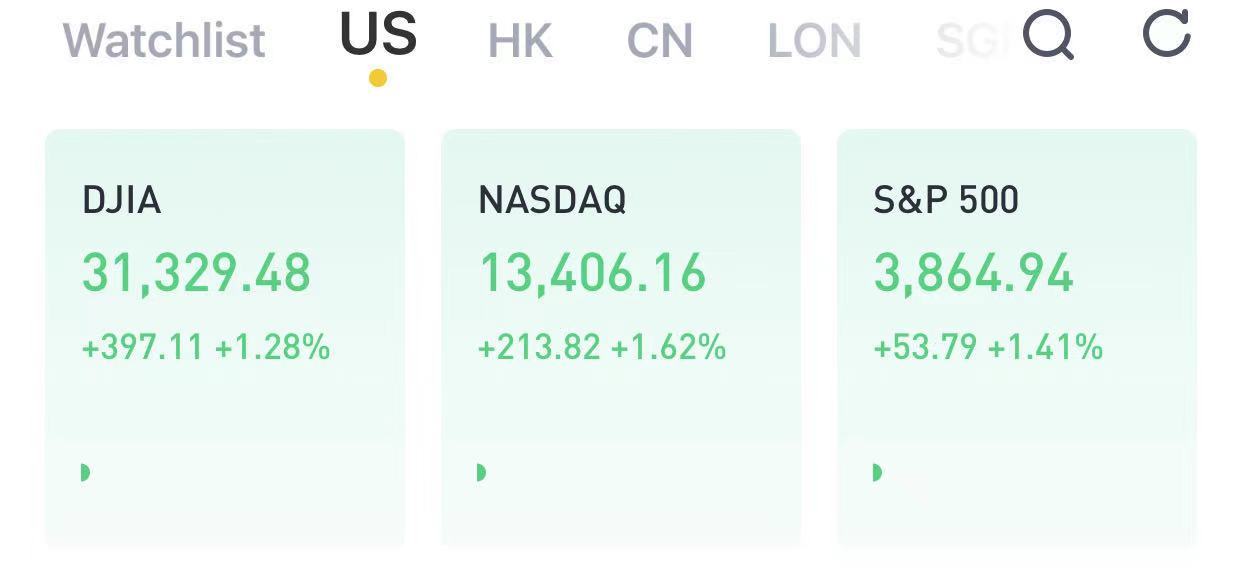Tap S&P 500 change +53.79 +1.41%

pyautogui.click(x=988, y=348)
